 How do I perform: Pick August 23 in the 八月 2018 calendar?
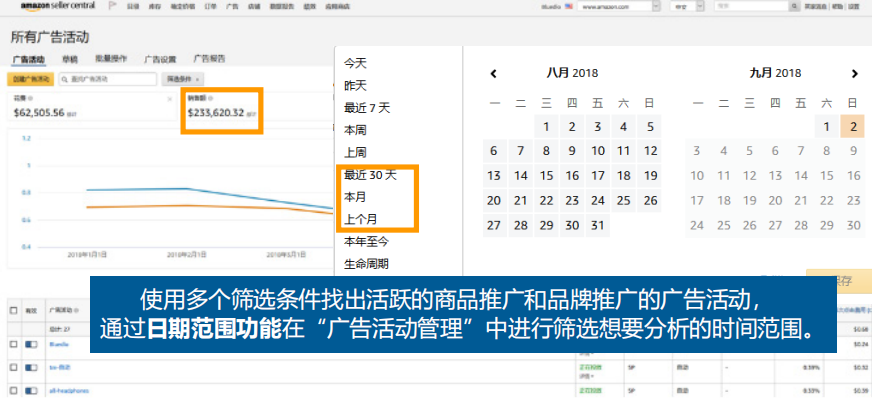coord(572,200)
